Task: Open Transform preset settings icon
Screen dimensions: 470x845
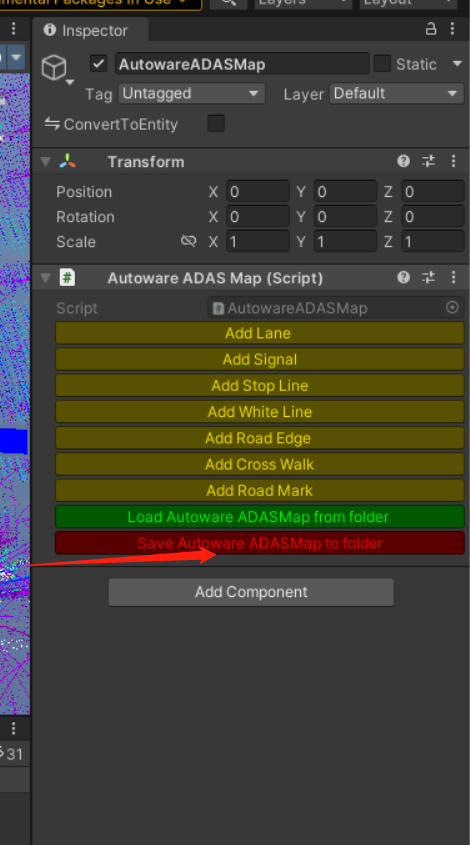Action: pos(428,161)
